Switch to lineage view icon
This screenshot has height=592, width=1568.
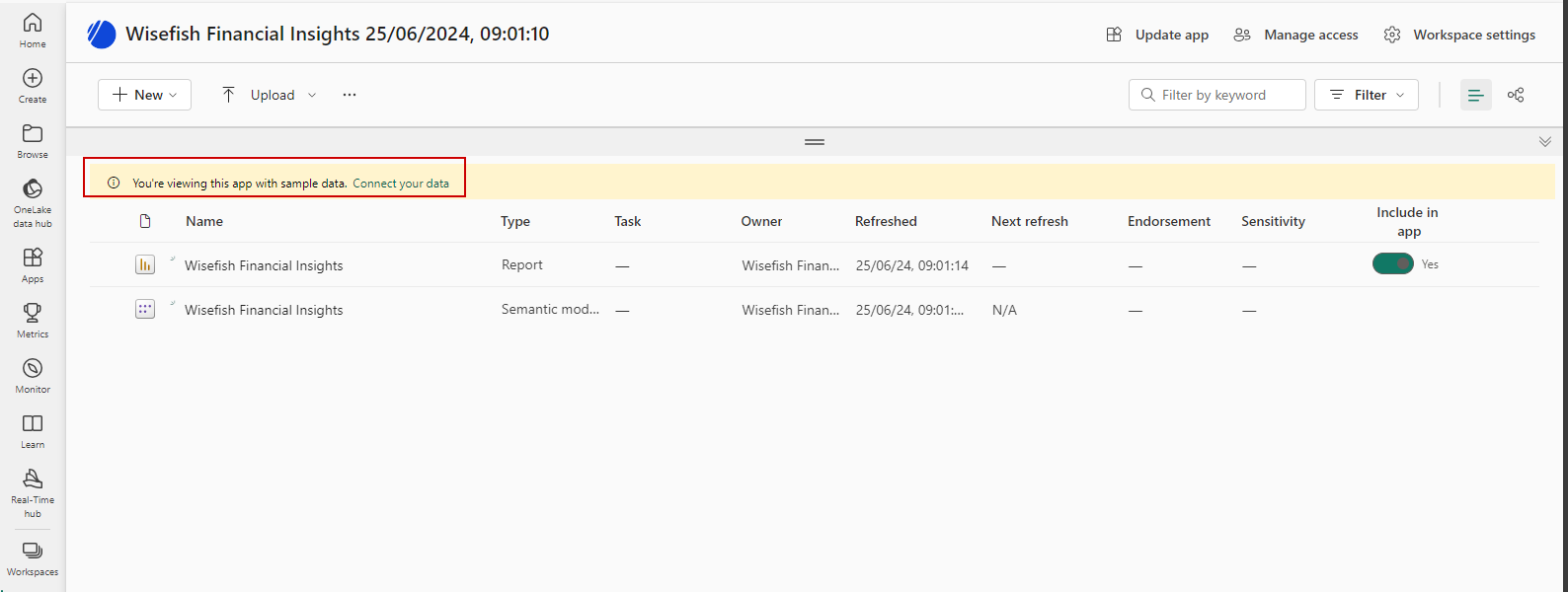[x=1516, y=95]
